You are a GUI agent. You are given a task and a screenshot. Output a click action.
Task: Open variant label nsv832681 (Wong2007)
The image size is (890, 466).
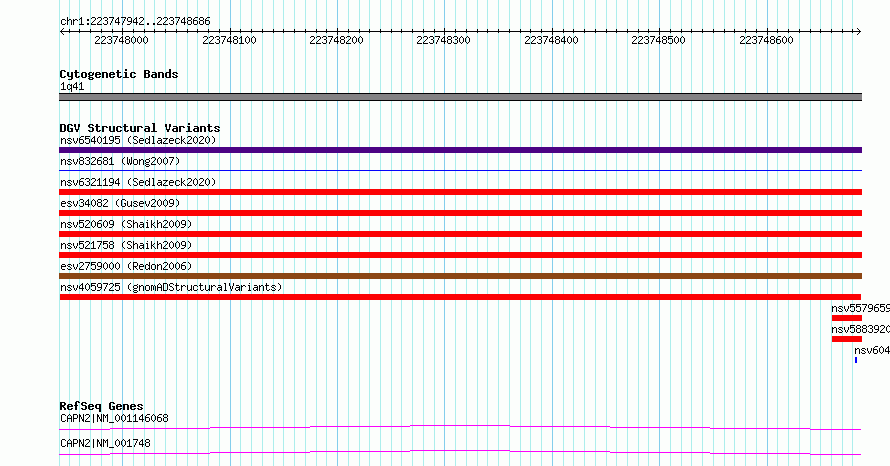(x=120, y=161)
